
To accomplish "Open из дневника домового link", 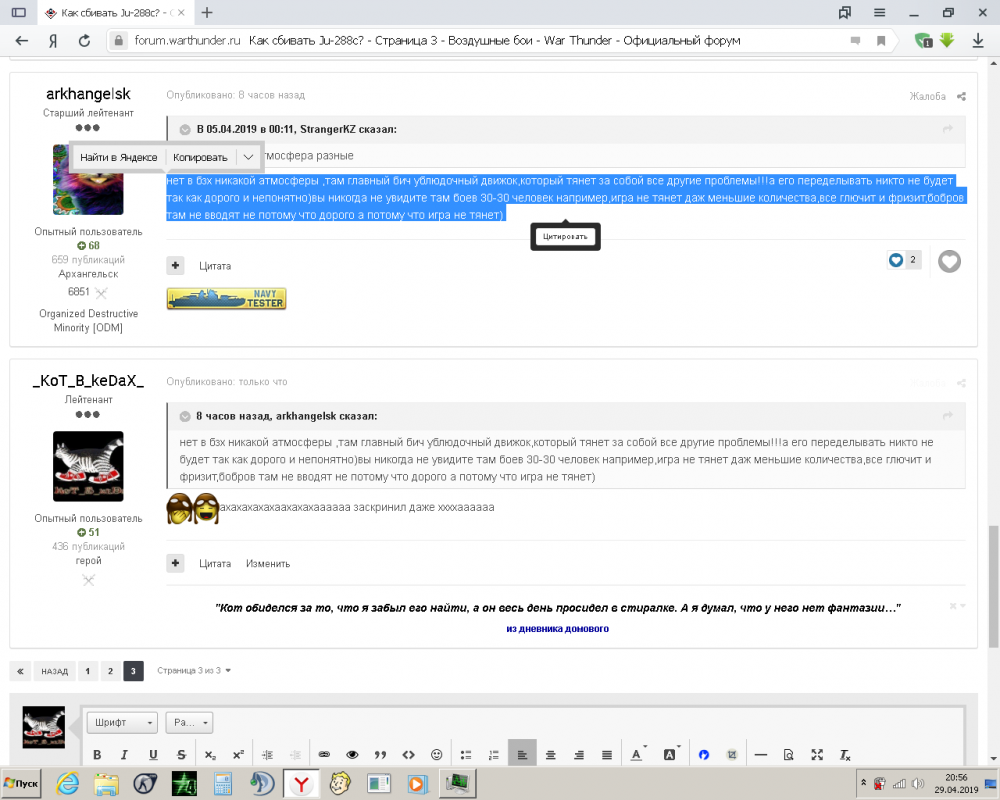I will [557, 629].
